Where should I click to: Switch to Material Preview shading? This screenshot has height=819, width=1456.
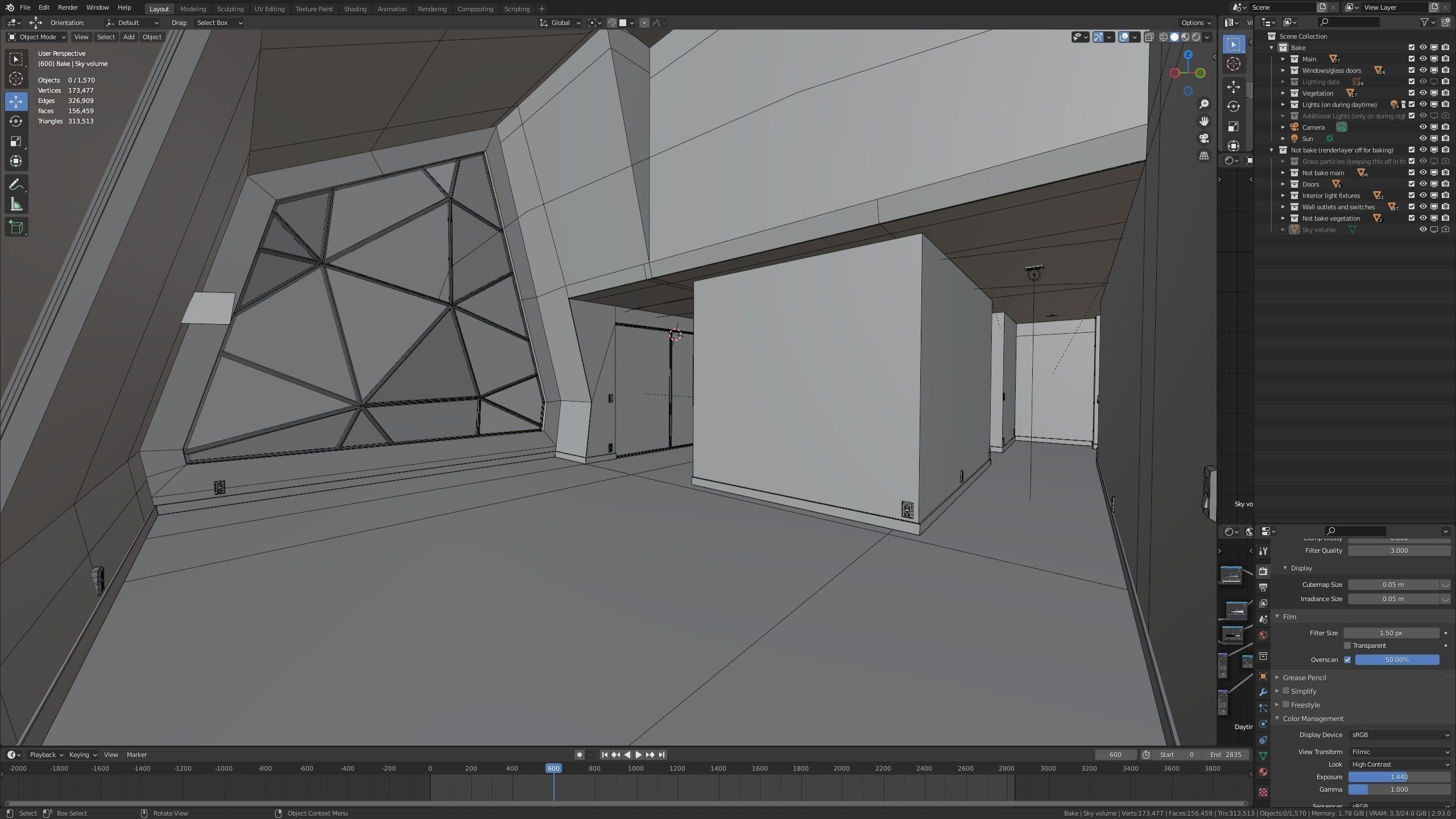coord(1185,37)
